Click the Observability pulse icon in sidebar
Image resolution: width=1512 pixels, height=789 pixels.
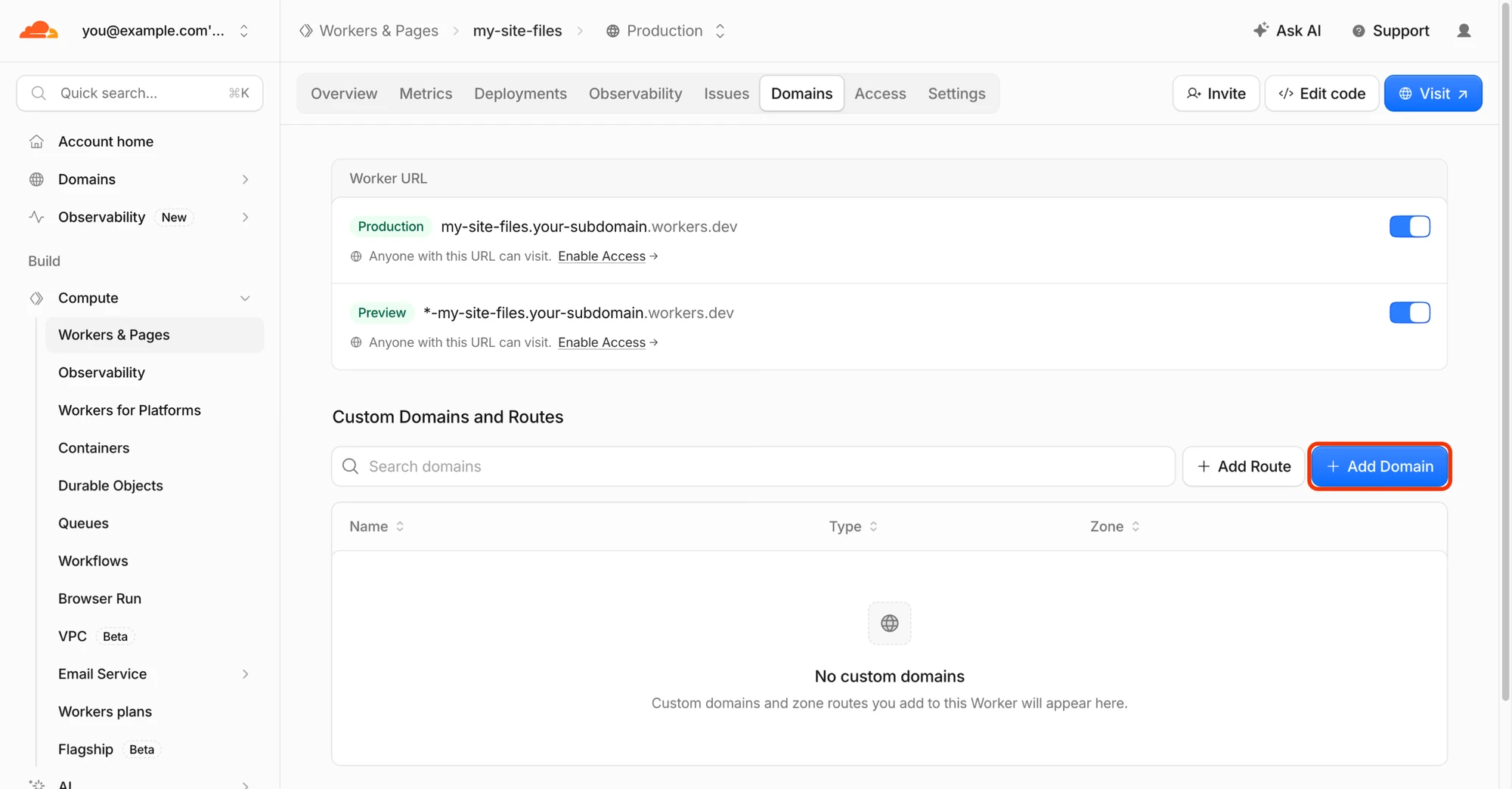pyautogui.click(x=36, y=217)
